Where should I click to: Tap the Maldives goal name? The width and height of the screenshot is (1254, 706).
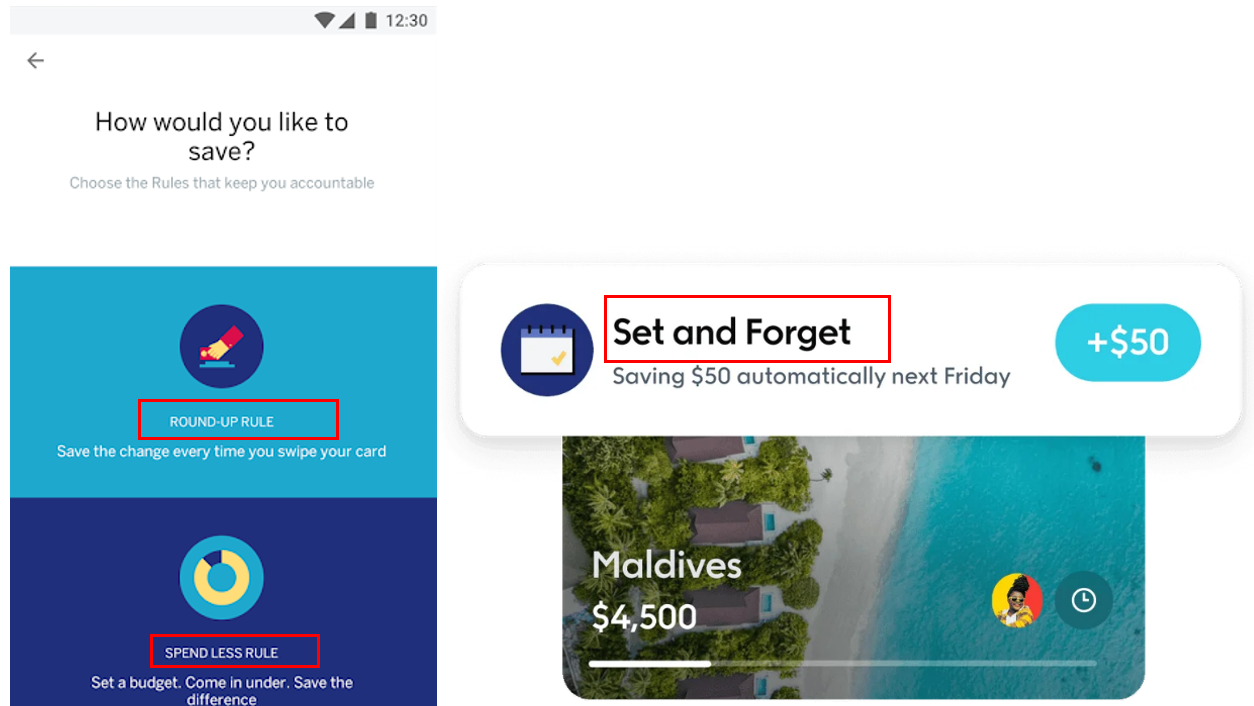point(666,565)
